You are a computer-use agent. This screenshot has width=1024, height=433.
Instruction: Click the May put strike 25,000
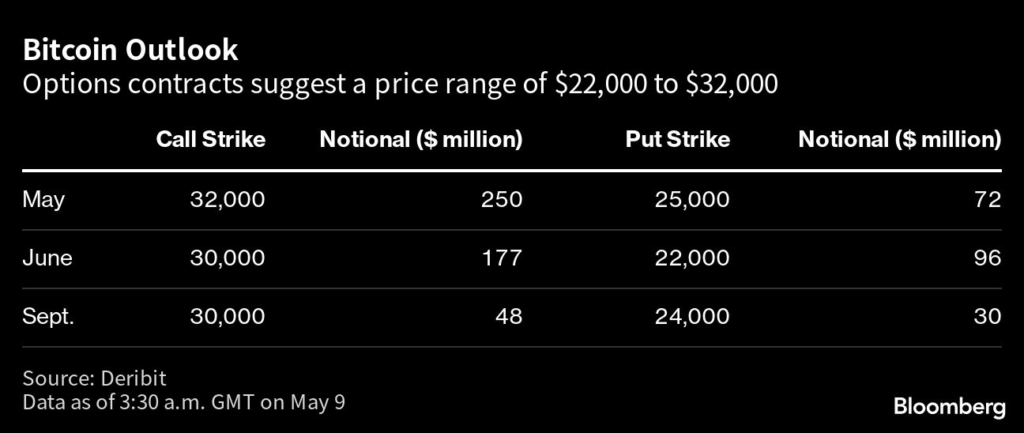[691, 199]
